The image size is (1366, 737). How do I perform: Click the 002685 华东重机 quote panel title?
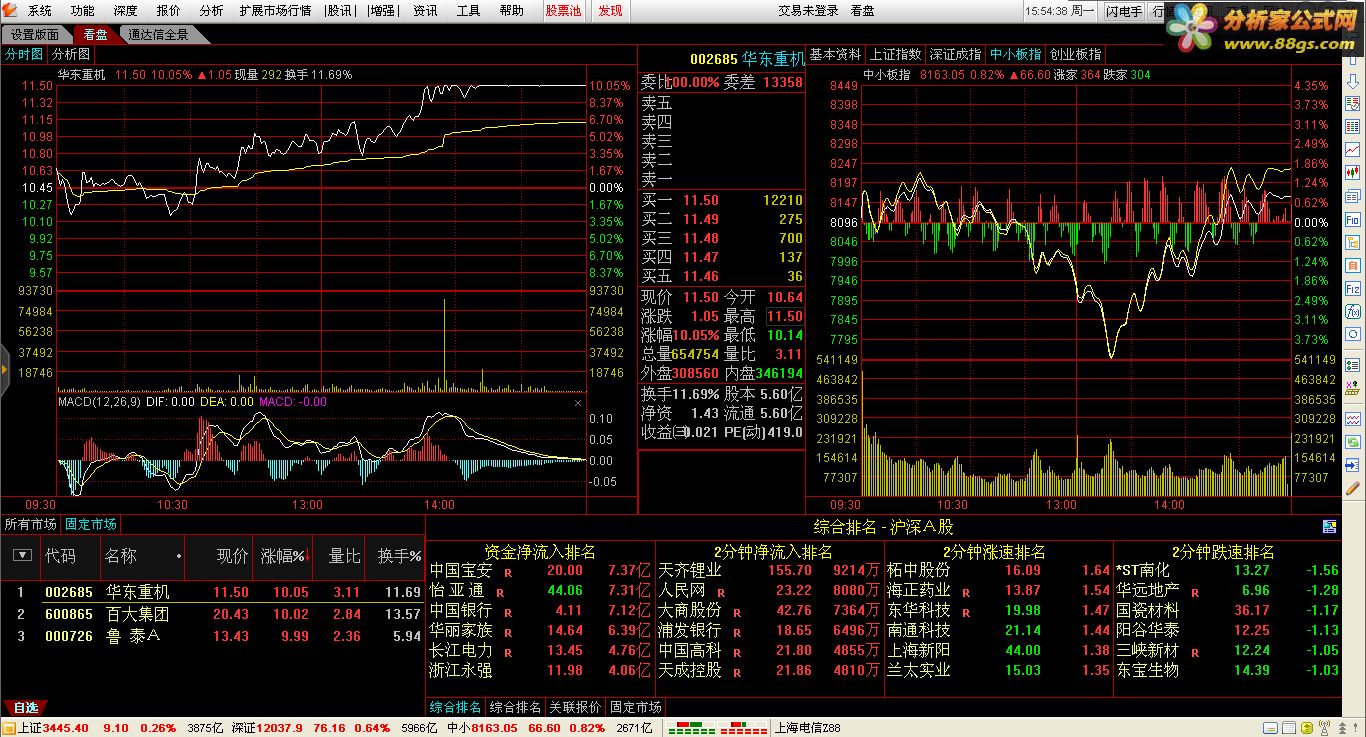click(746, 58)
